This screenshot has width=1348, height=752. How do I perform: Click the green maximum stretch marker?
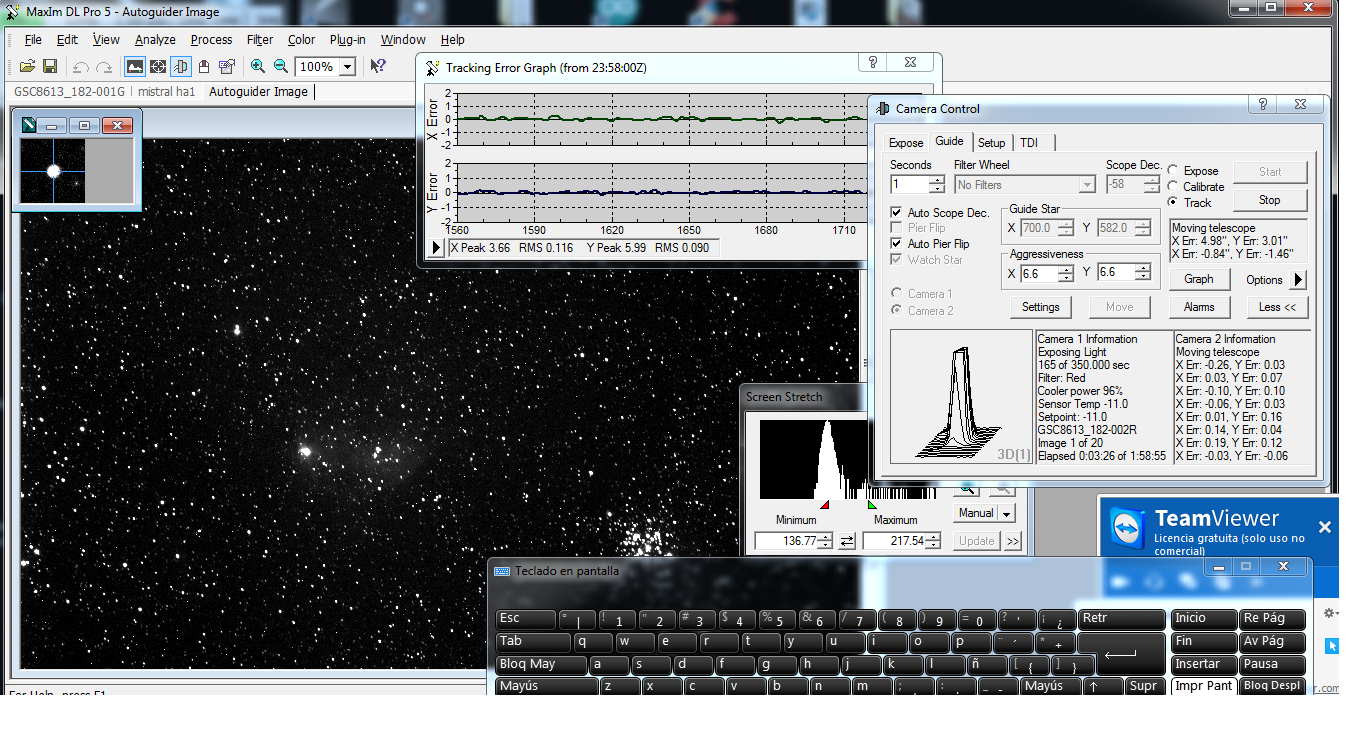872,504
